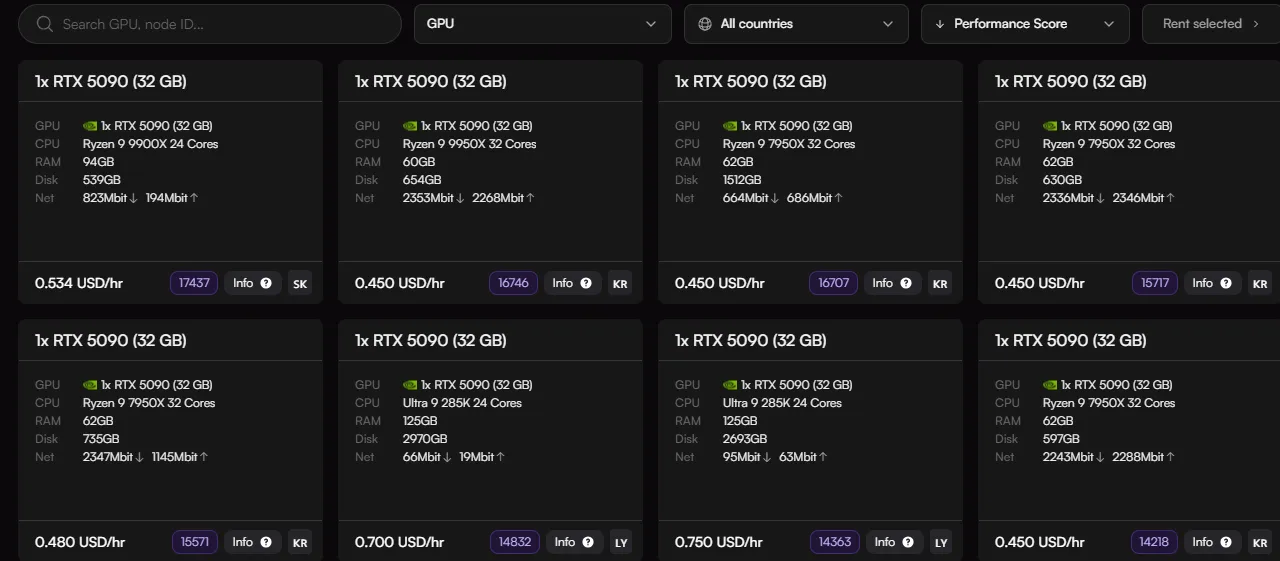Click NVIDIA logo in 630GB disk card
This screenshot has width=1280, height=561.
[1050, 126]
